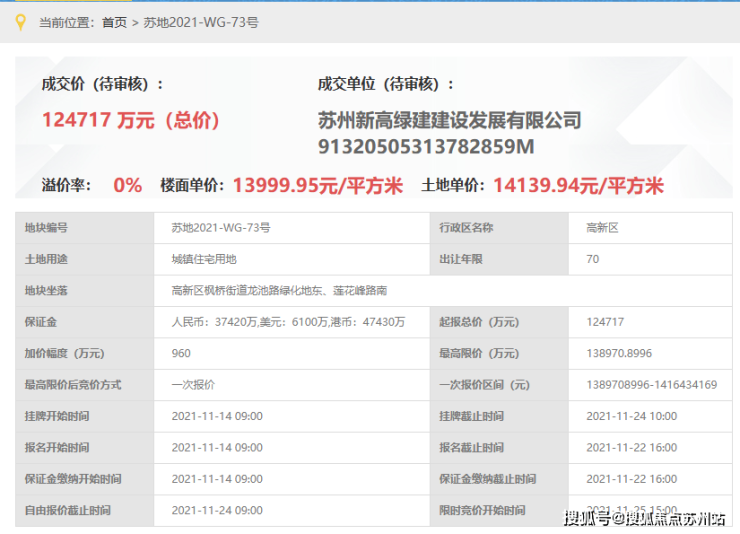Viewport: 740px width, 534px height.
Task: Click listing end time 2021-11-24 10:00
Action: pyautogui.click(x=631, y=416)
